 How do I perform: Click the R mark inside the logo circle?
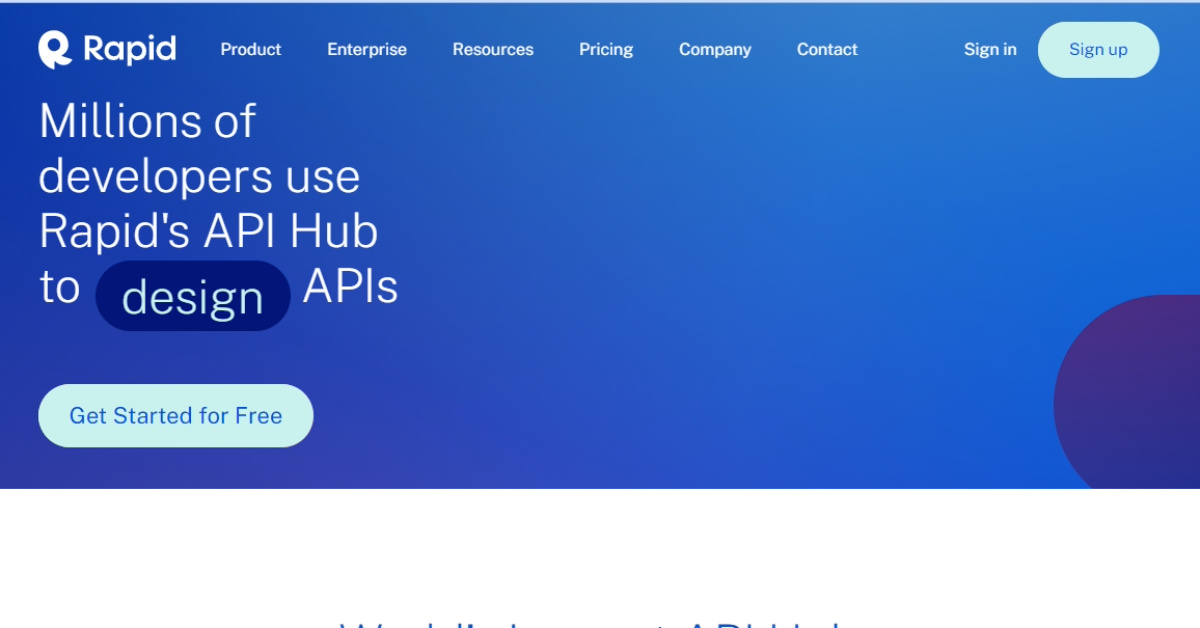(x=55, y=47)
